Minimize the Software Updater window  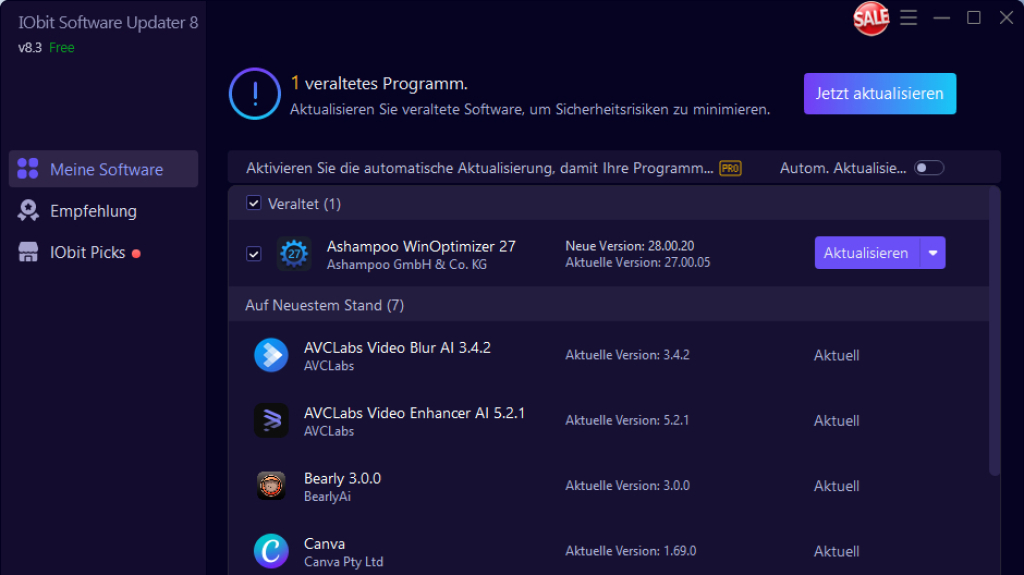coord(941,18)
